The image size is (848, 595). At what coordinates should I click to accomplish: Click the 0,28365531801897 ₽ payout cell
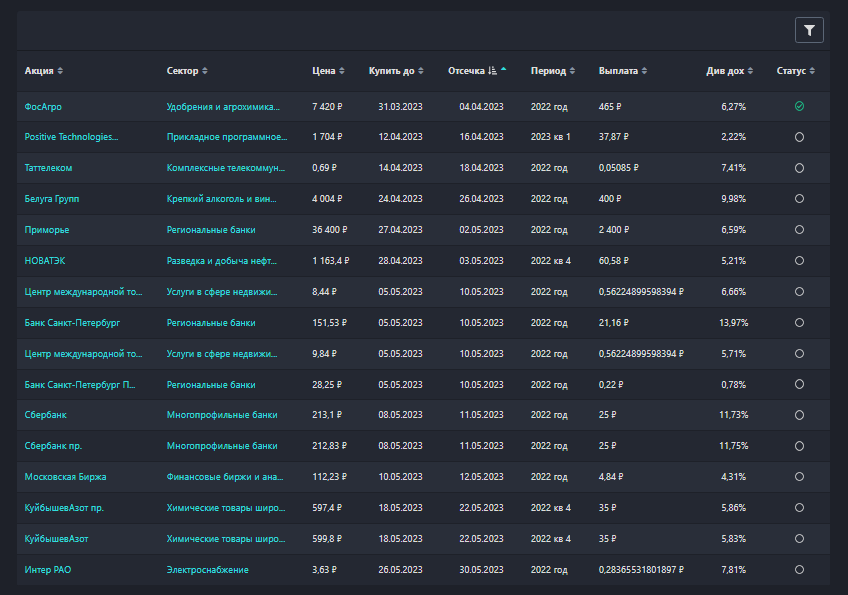(x=641, y=570)
